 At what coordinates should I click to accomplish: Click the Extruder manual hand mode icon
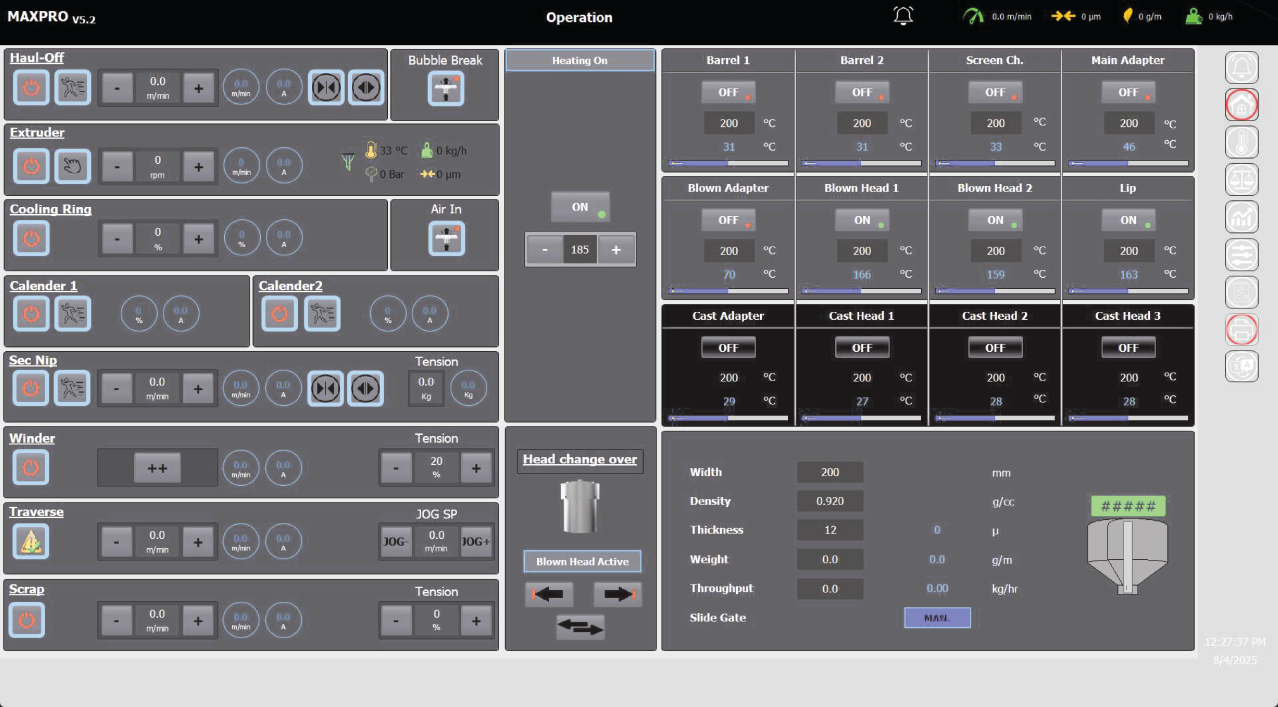pos(72,166)
